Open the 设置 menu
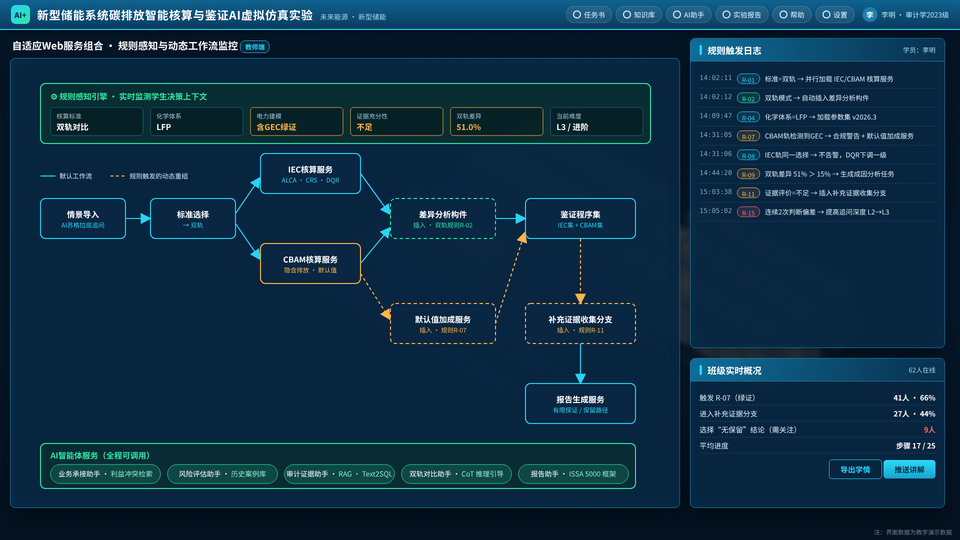 [x=834, y=15]
